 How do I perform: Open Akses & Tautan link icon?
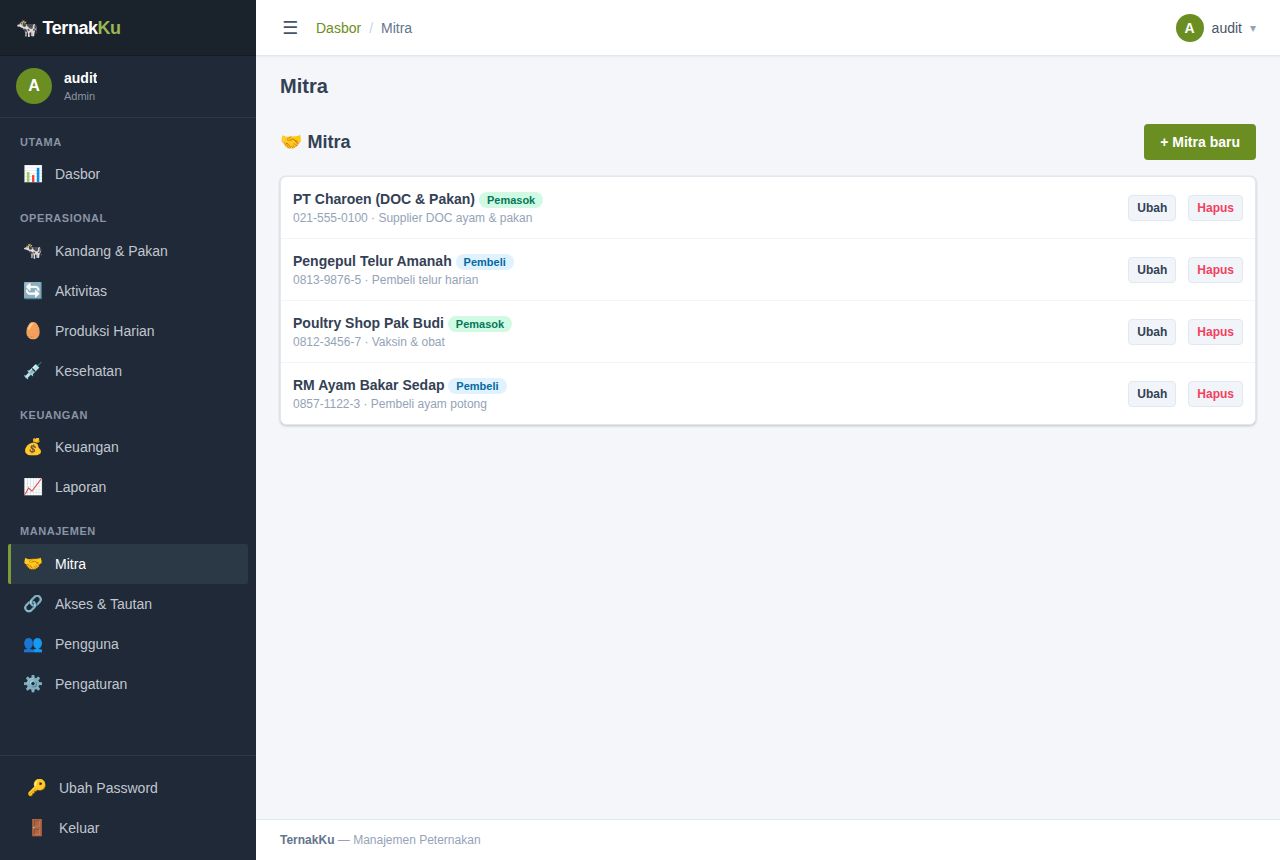(x=33, y=604)
